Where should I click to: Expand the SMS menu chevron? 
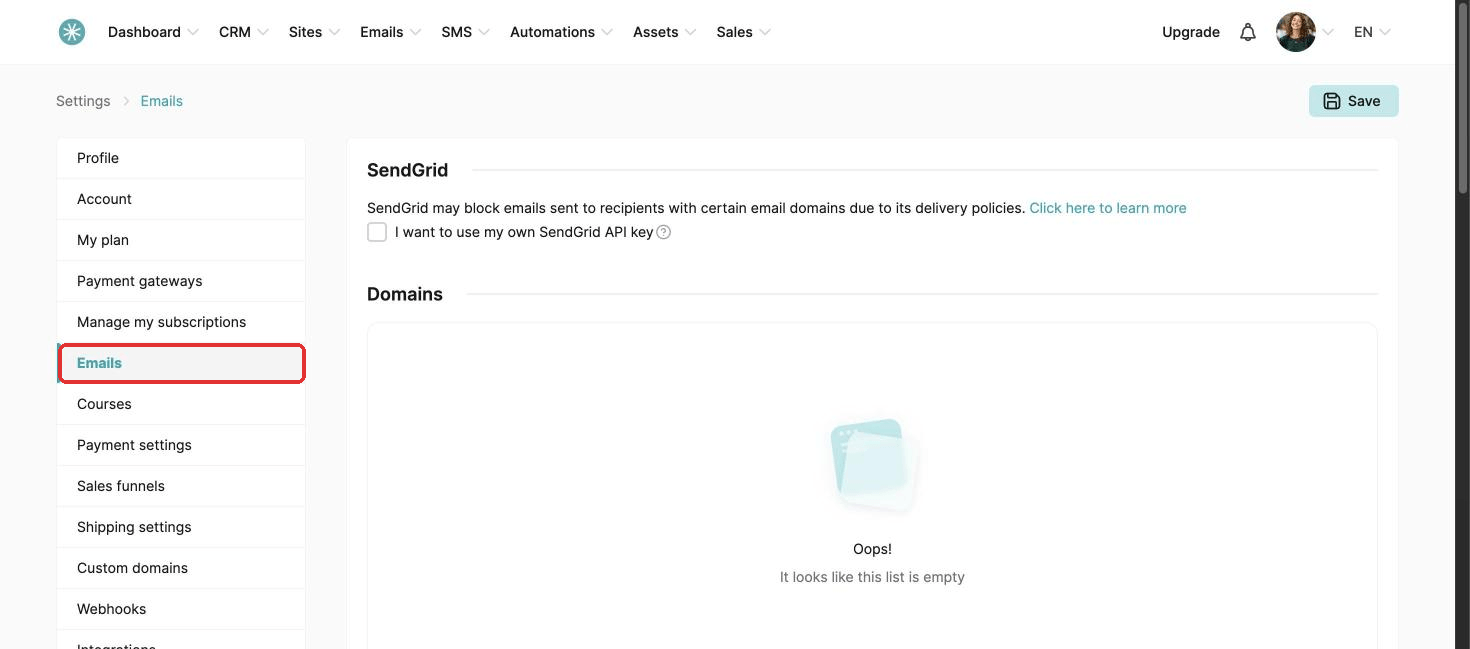pos(484,32)
